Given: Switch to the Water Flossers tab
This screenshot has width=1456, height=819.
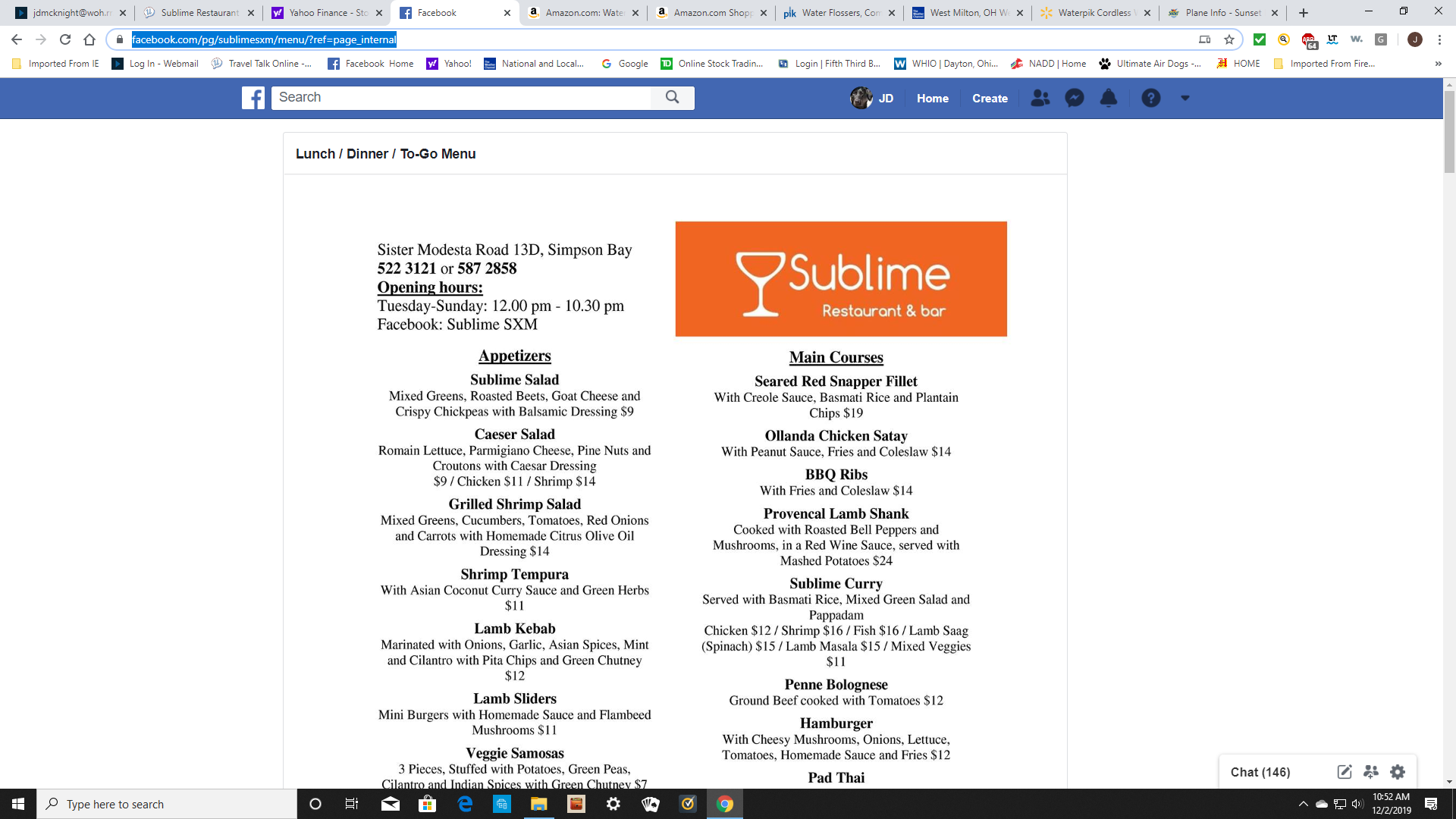Looking at the screenshot, I should pyautogui.click(x=839, y=13).
